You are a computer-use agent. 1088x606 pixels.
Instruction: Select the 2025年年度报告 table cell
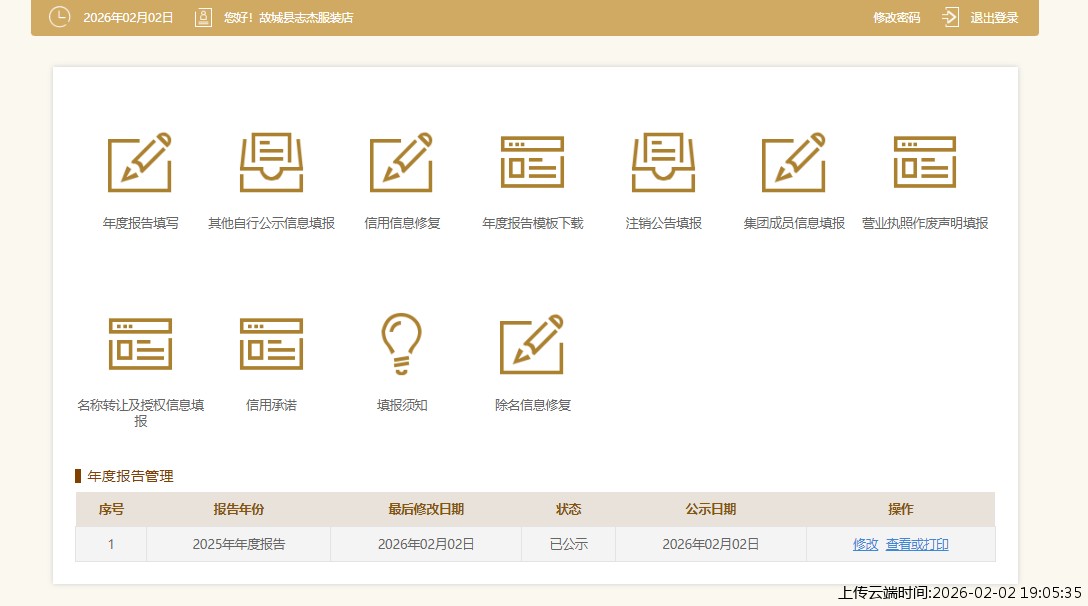coord(238,545)
